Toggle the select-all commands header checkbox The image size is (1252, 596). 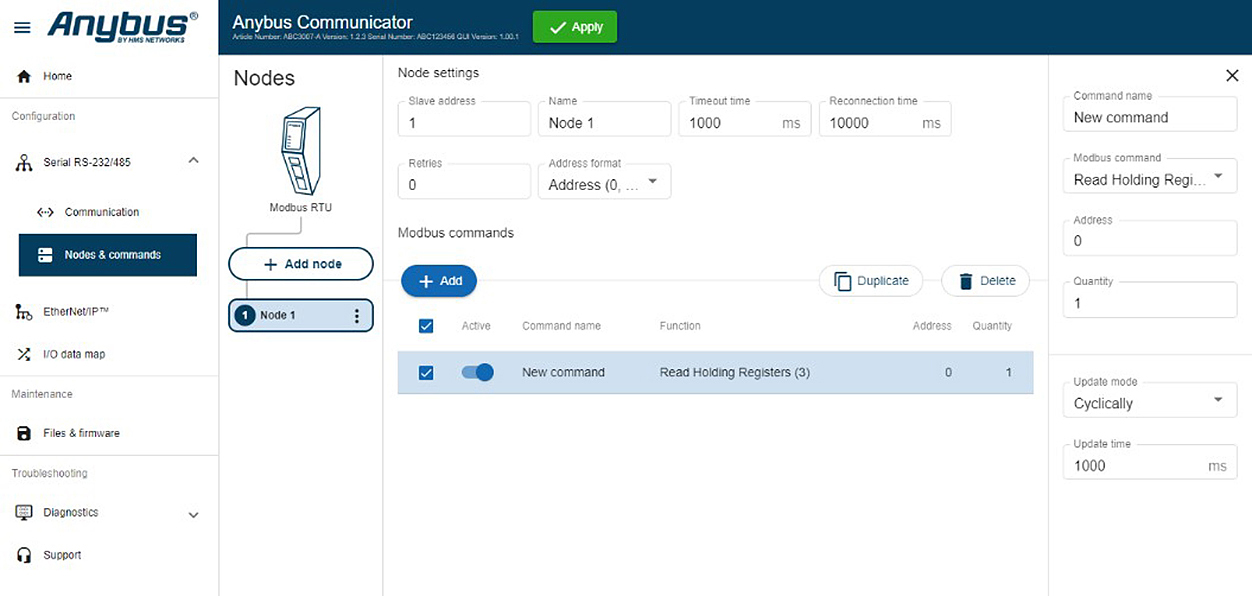coord(426,326)
